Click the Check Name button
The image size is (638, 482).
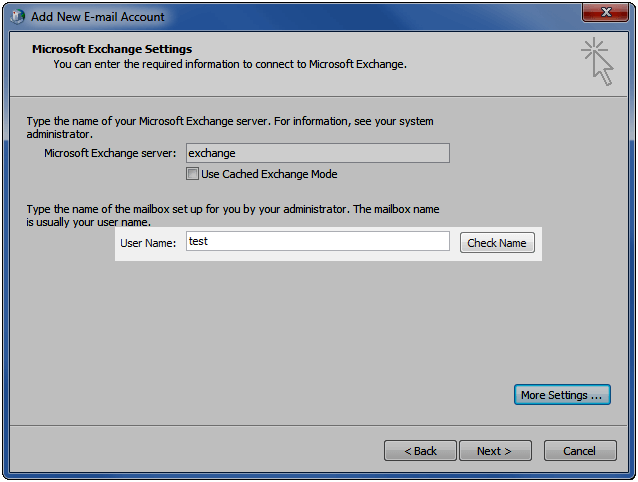(x=497, y=243)
